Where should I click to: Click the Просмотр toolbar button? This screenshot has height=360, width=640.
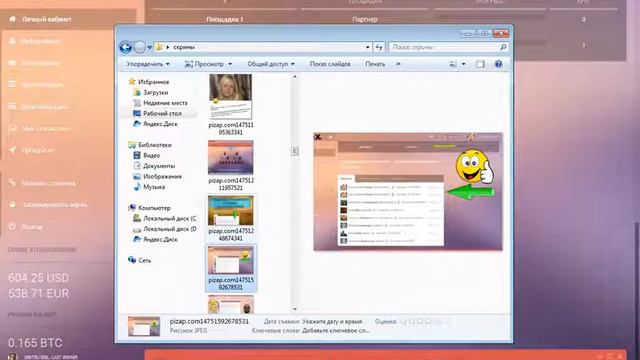(x=204, y=64)
